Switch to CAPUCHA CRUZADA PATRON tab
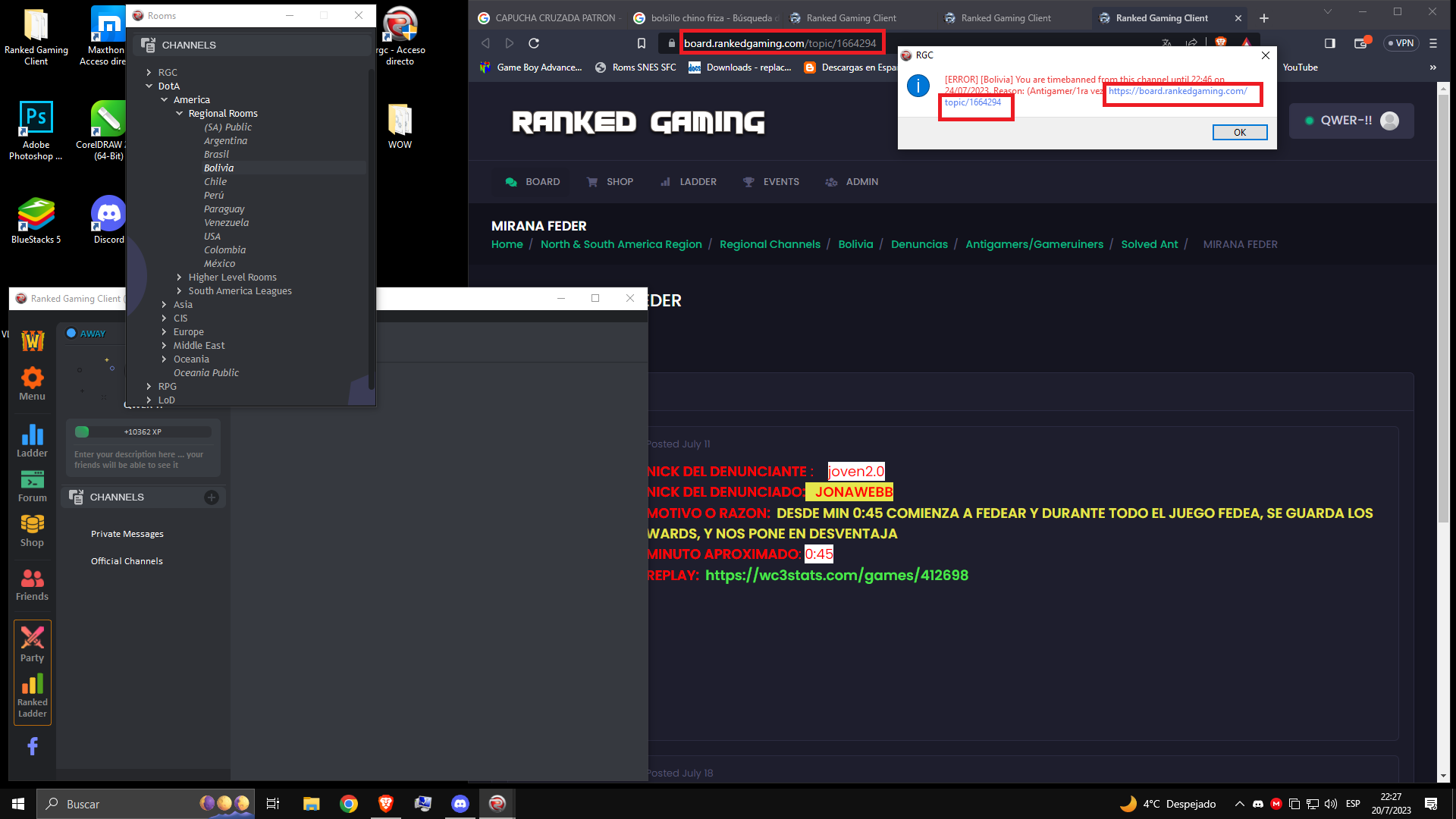Viewport: 1456px width, 819px height. click(x=549, y=18)
